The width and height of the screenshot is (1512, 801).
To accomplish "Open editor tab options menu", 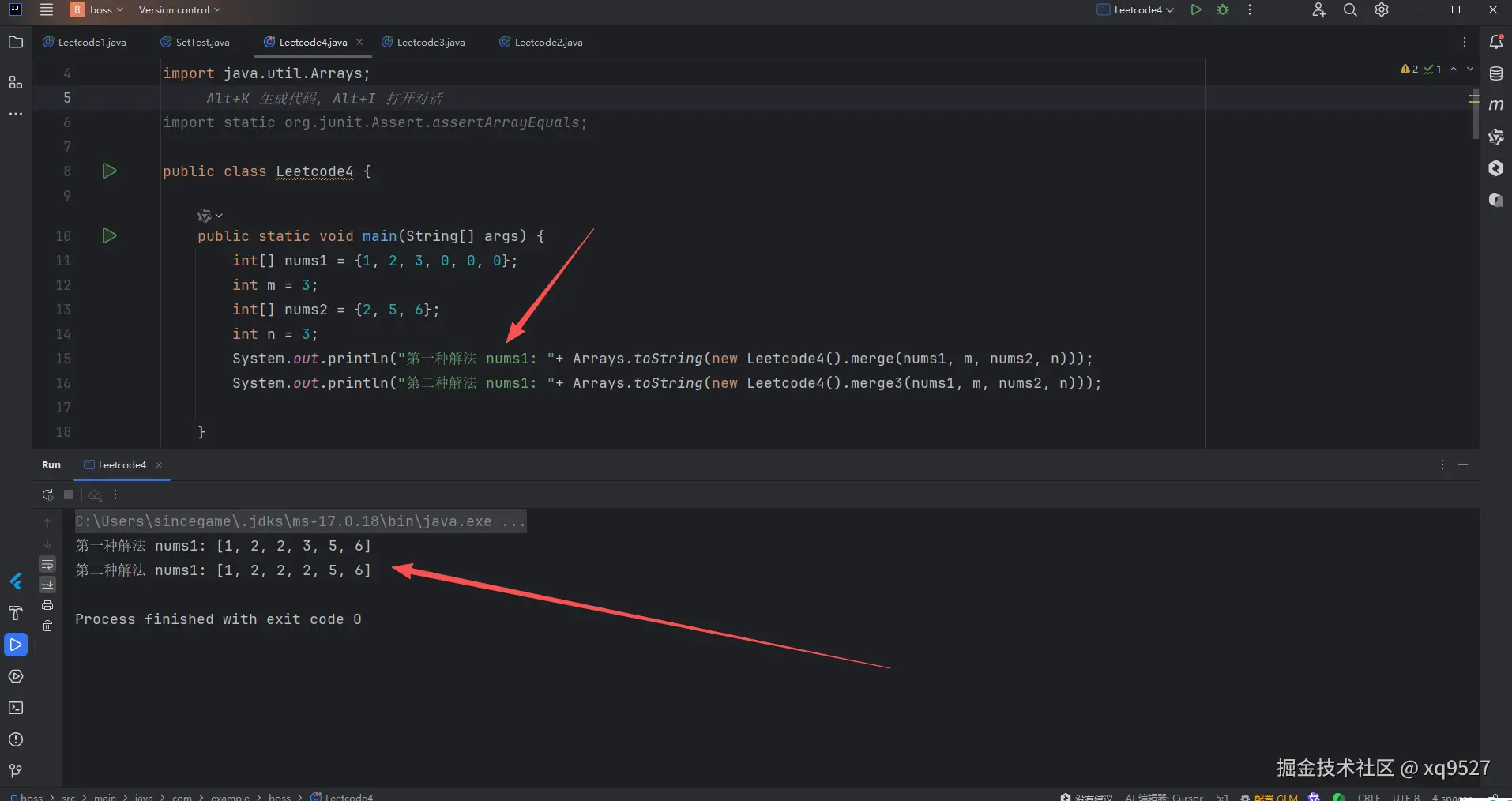I will pos(1465,42).
